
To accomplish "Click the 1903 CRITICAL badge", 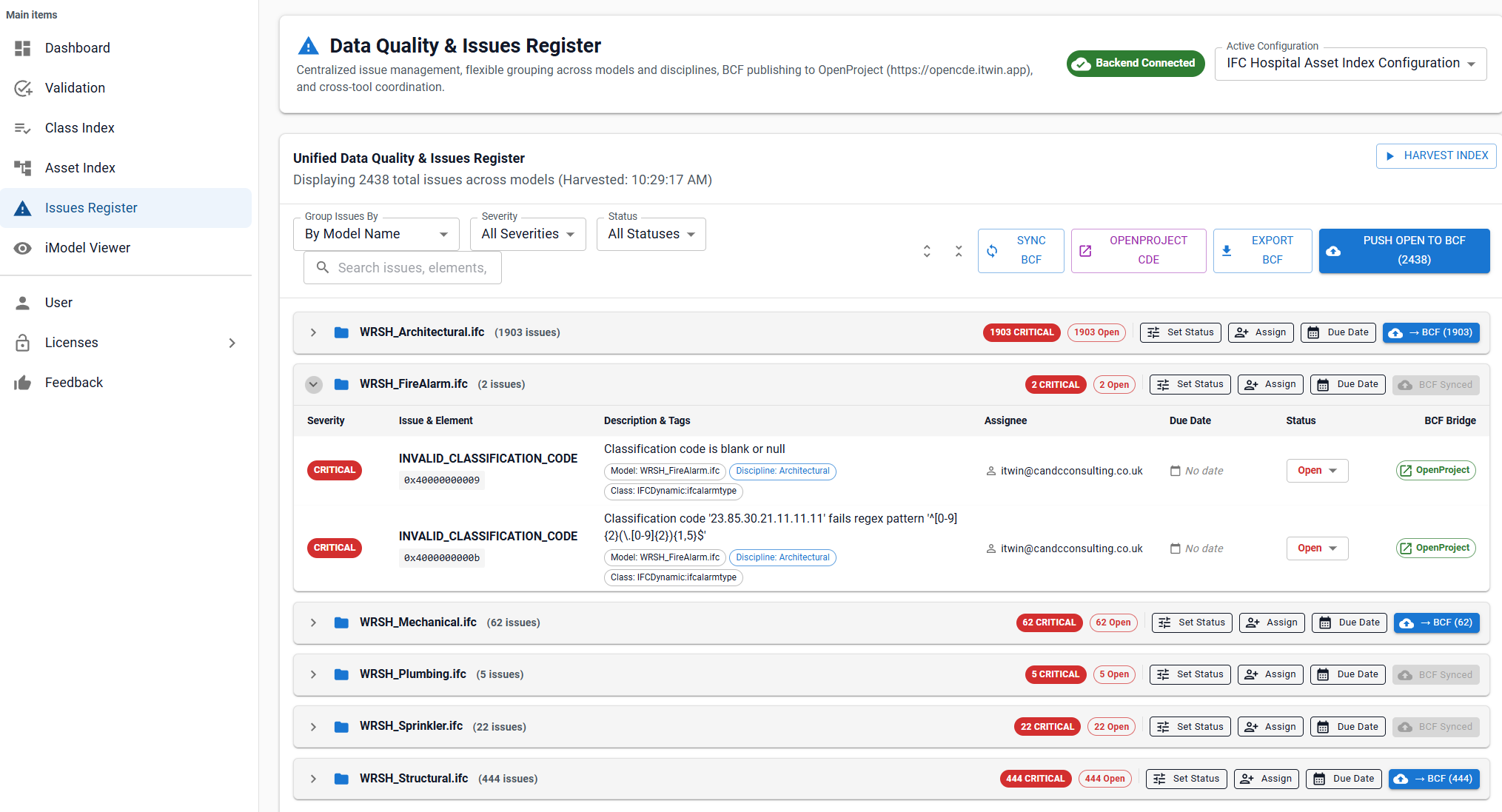I will [x=1022, y=333].
